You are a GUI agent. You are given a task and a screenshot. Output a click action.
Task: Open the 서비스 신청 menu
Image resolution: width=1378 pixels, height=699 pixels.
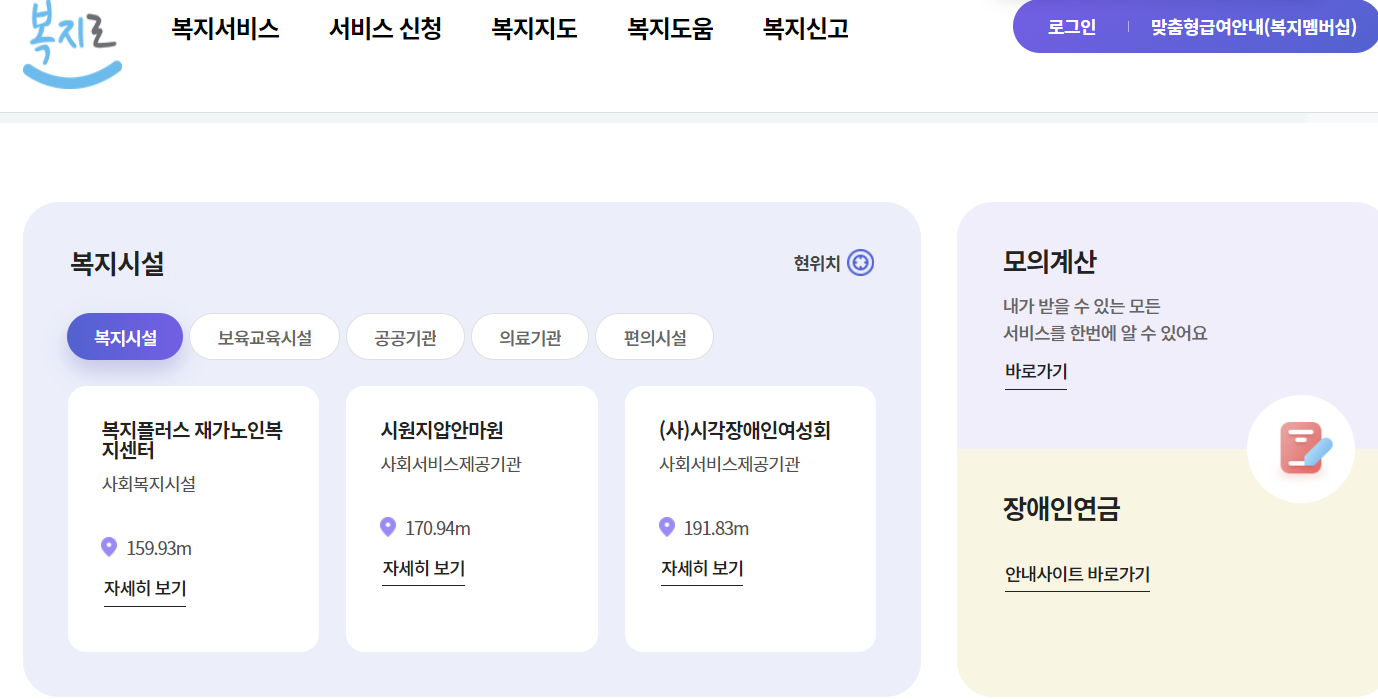(x=385, y=29)
